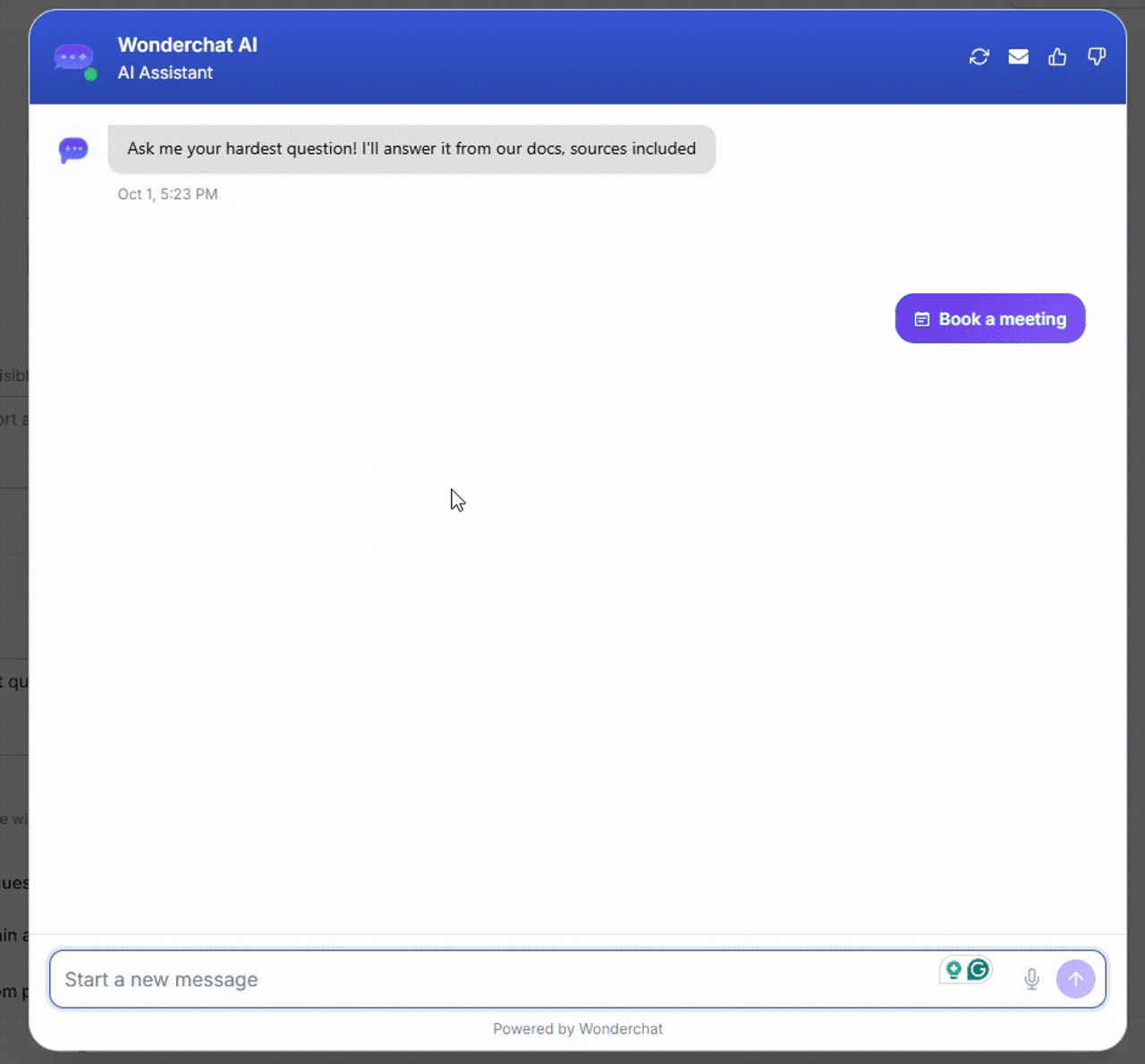Click the bot avatar beside the greeting
This screenshot has width=1145, height=1064.
[x=73, y=149]
